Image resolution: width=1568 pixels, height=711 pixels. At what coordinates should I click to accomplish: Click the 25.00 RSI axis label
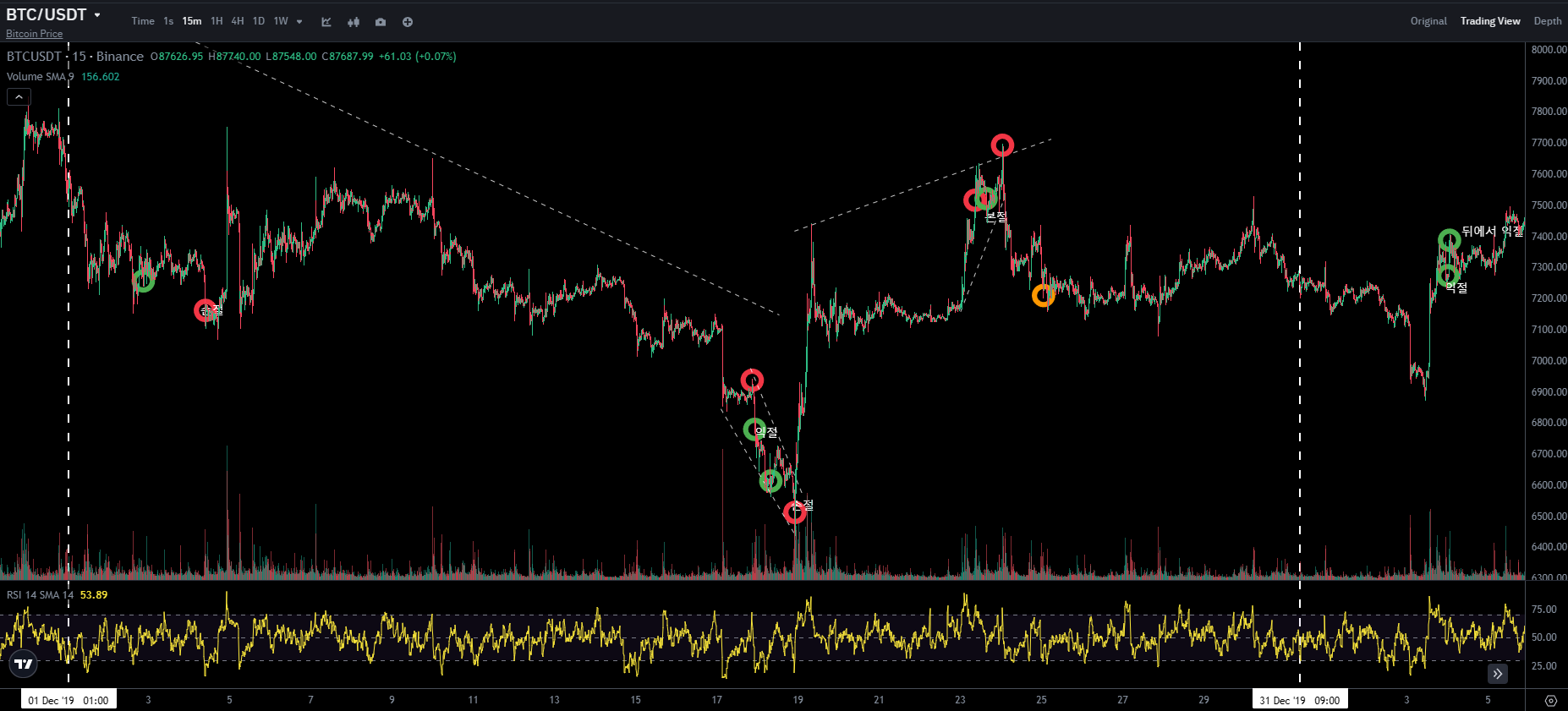click(1543, 666)
